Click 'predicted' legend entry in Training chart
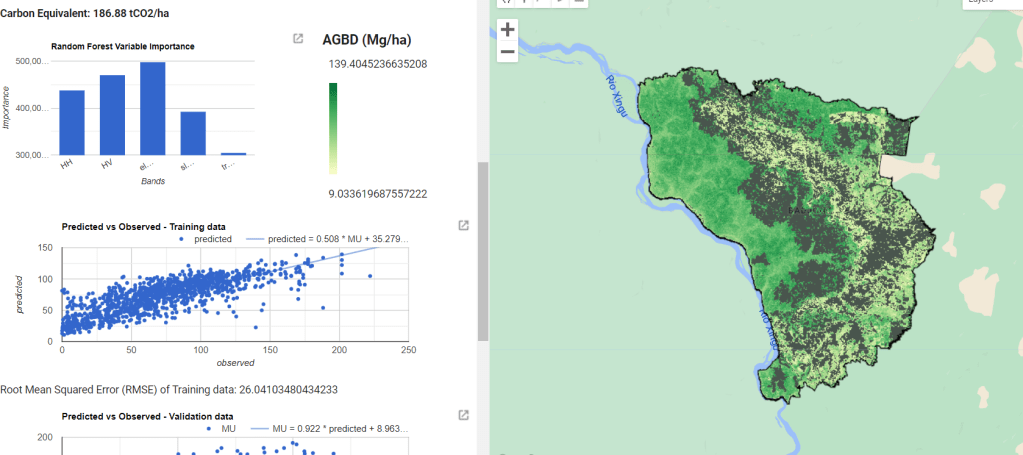 click(209, 240)
